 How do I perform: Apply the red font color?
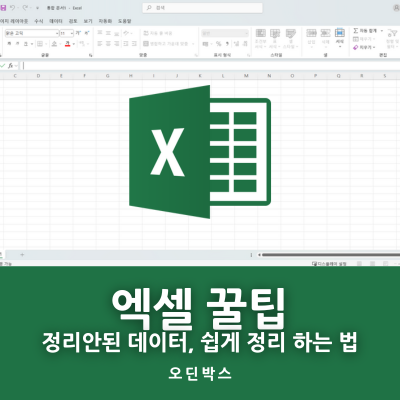coord(68,44)
